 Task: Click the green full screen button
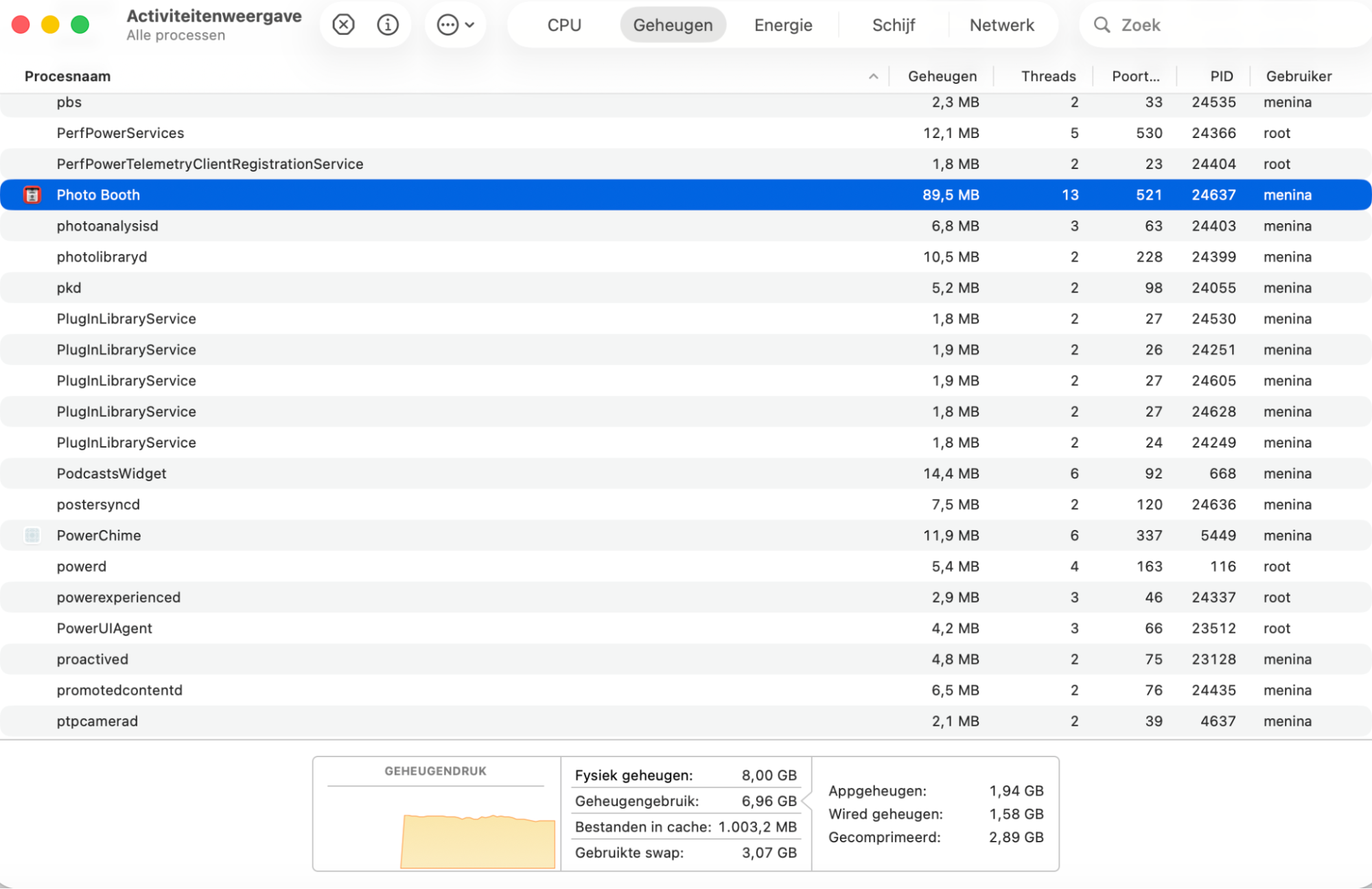[80, 25]
